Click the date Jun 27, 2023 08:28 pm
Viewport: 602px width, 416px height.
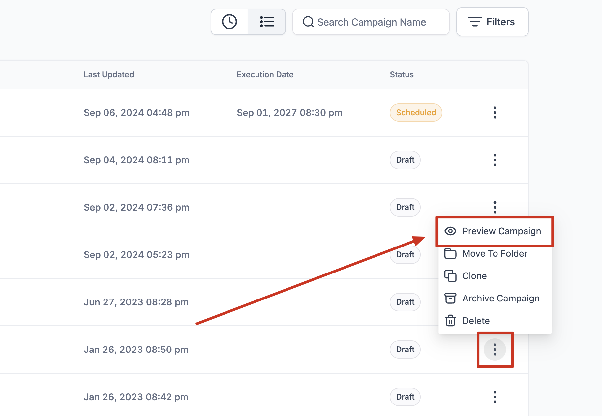[x=136, y=302]
